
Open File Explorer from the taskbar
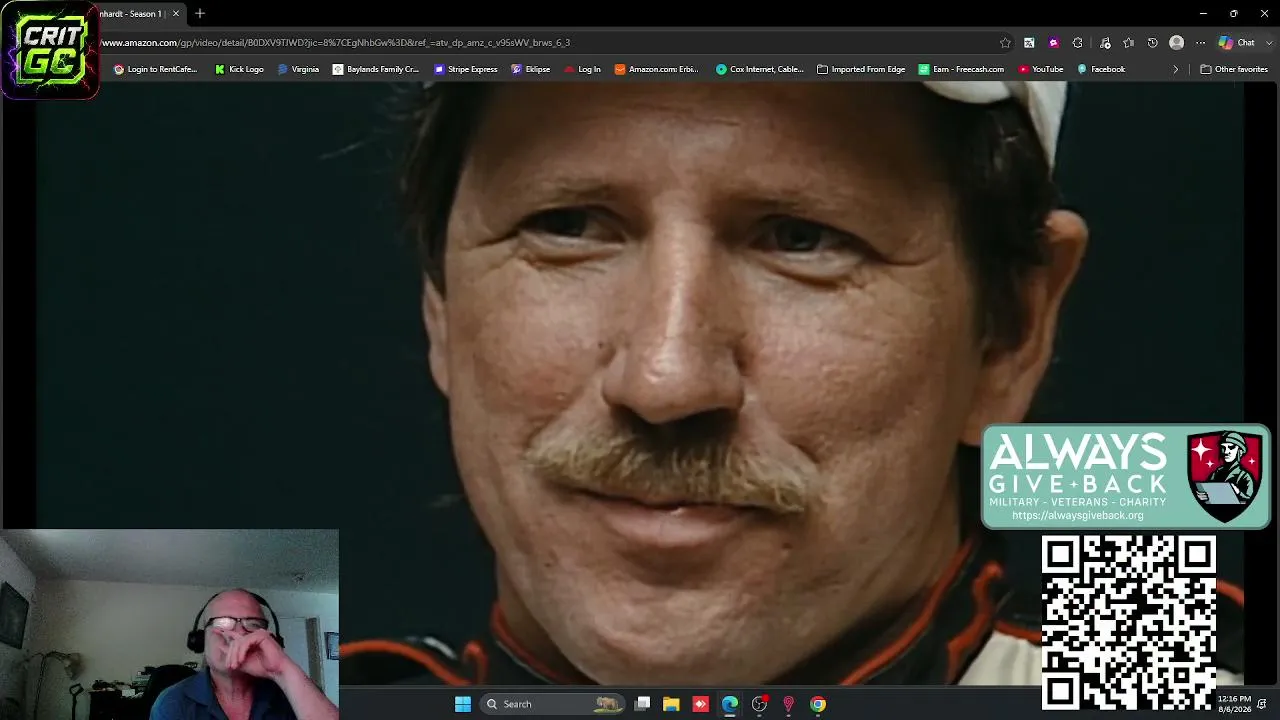[x=671, y=704]
